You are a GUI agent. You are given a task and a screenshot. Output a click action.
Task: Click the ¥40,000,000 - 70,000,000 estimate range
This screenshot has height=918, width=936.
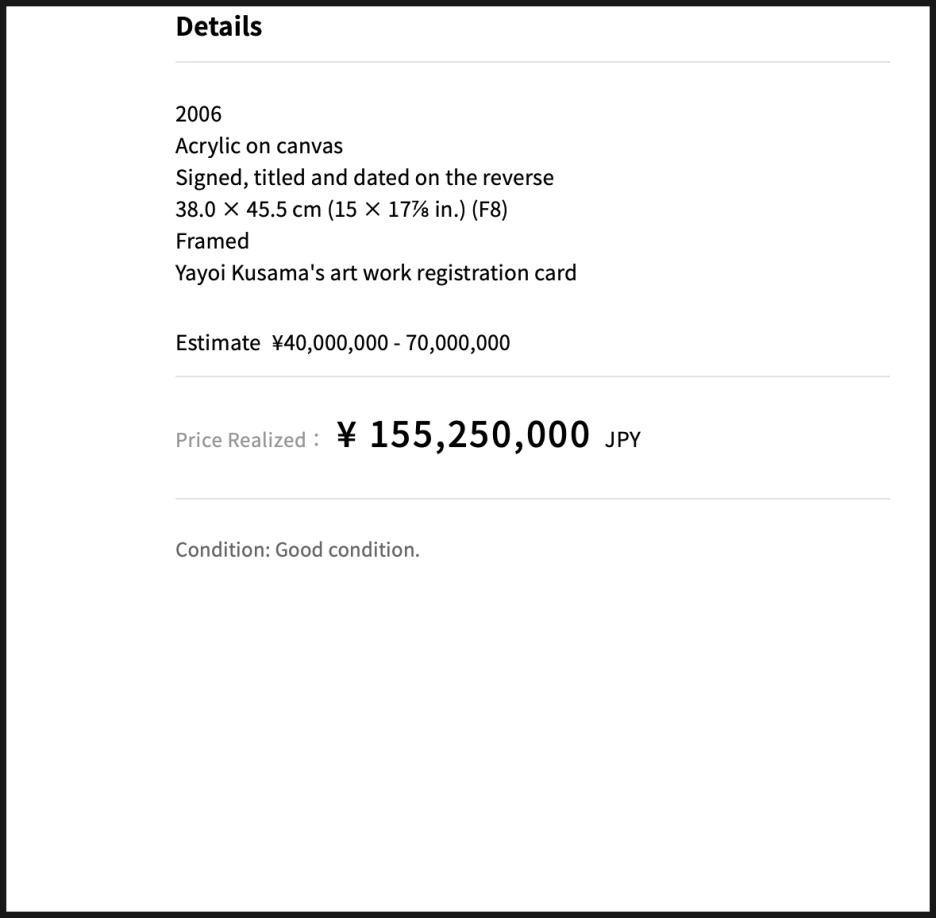391,343
